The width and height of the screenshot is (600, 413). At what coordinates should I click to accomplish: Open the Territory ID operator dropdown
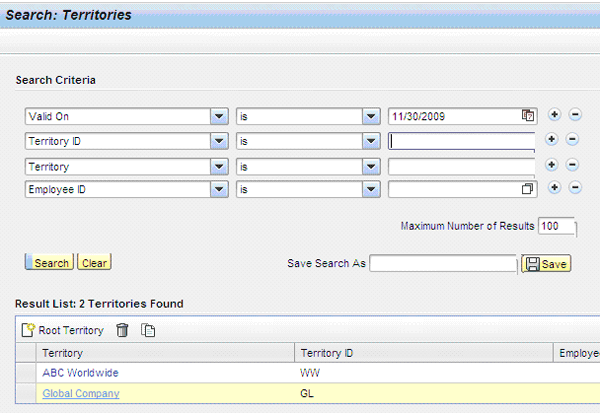point(369,141)
